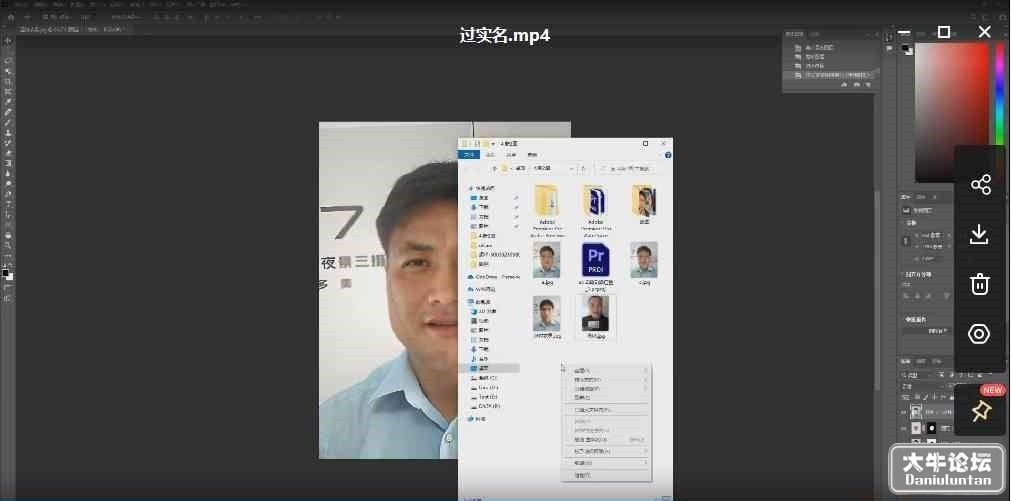Choose Properties at the bottom of the context menu
The image size is (1013, 501).
tap(609, 475)
